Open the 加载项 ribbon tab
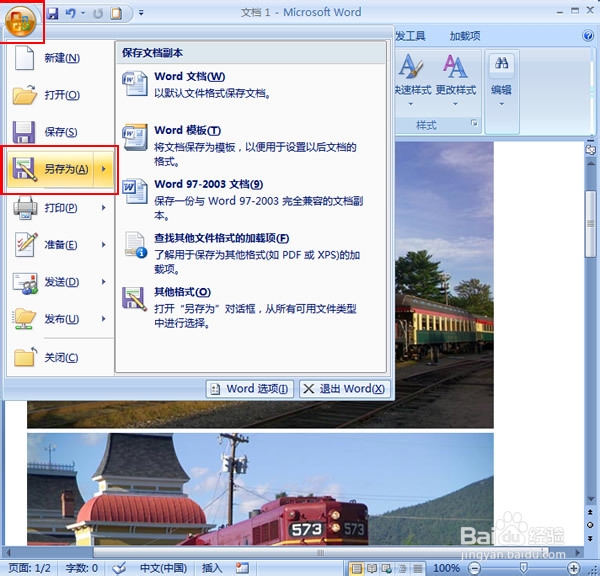 pyautogui.click(x=465, y=36)
